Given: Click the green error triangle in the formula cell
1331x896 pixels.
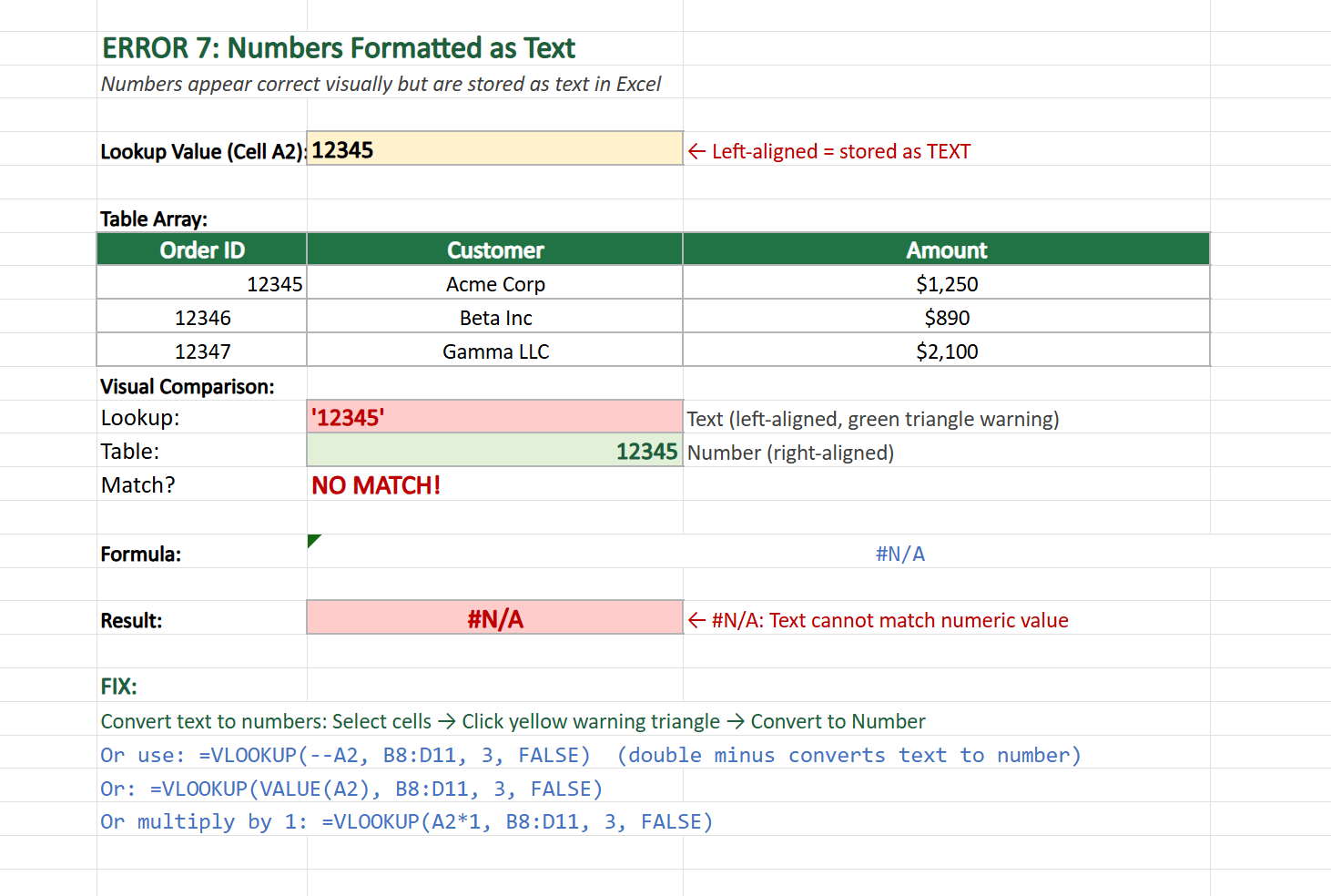Looking at the screenshot, I should [314, 541].
